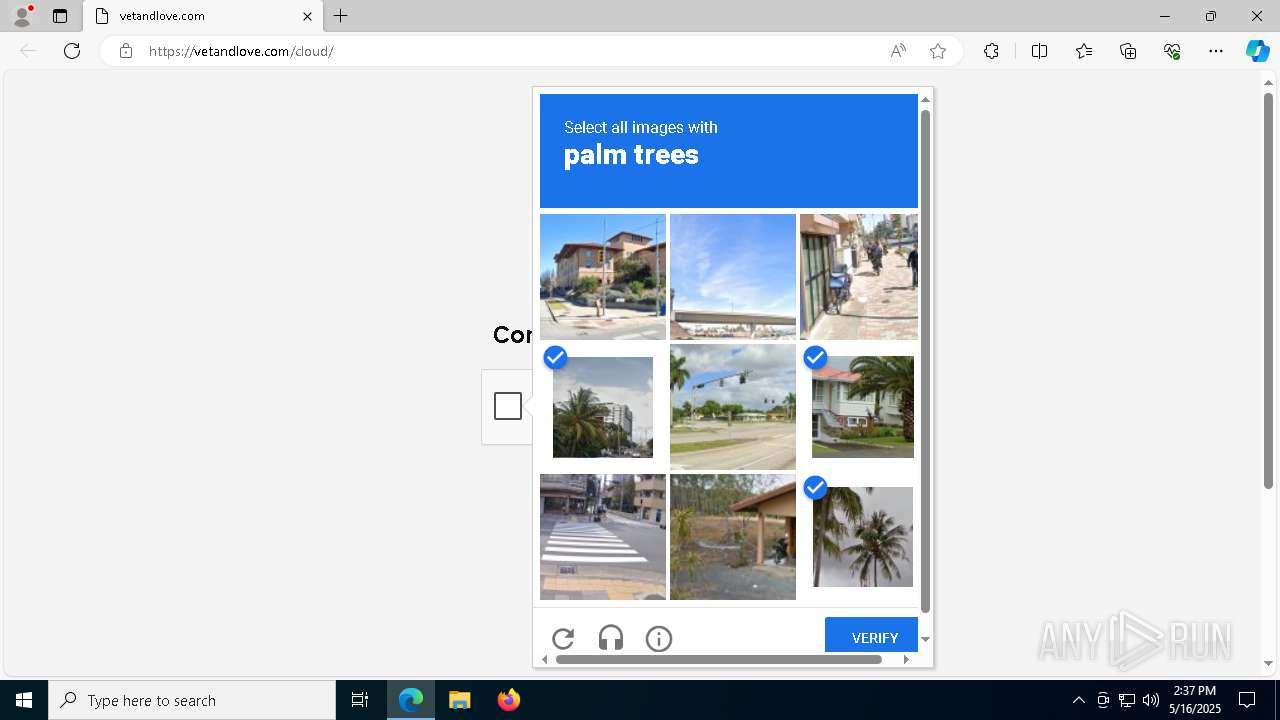This screenshot has width=1280, height=720.
Task: Open Browser essentials heart icon
Action: [x=1172, y=51]
